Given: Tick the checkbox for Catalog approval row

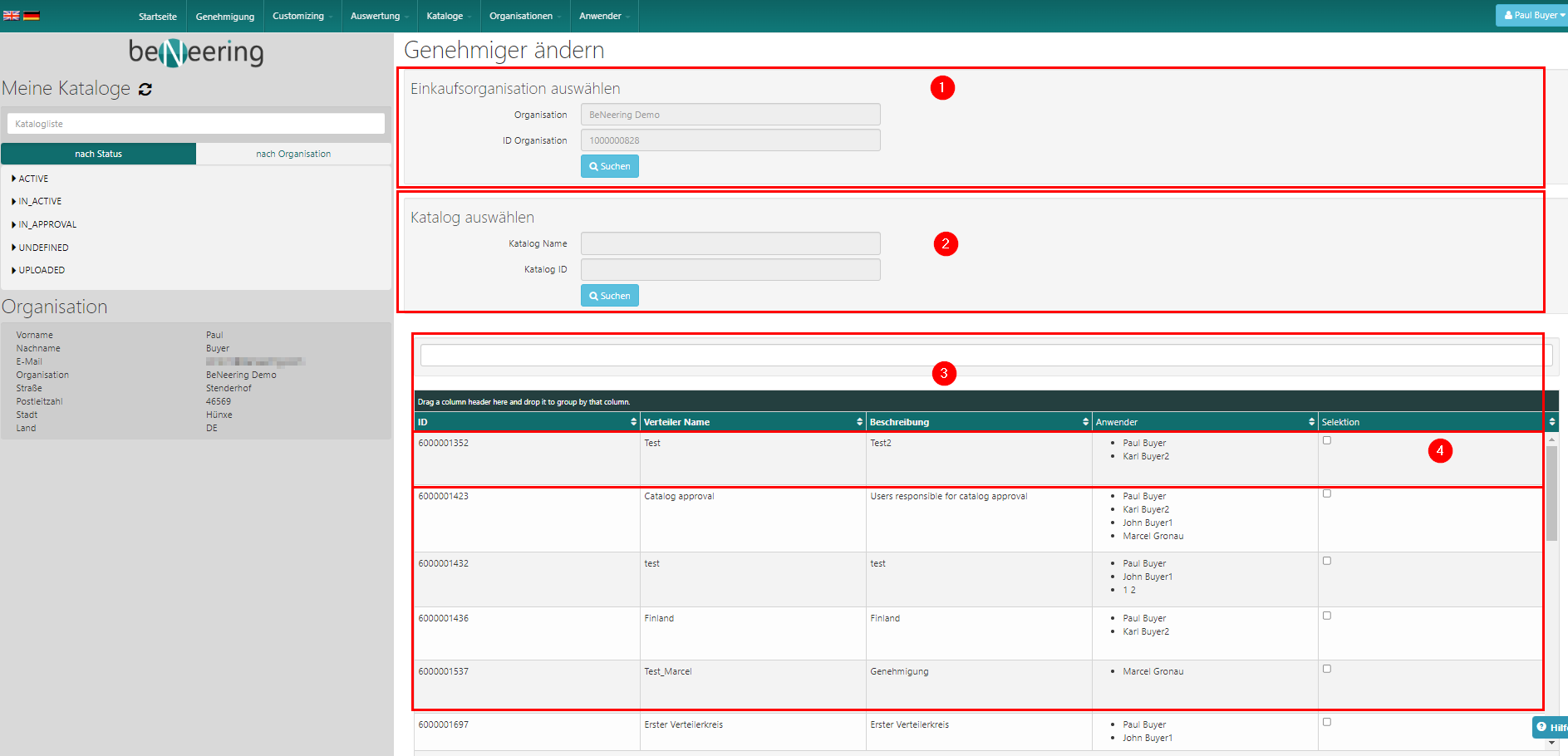Looking at the screenshot, I should point(1327,493).
